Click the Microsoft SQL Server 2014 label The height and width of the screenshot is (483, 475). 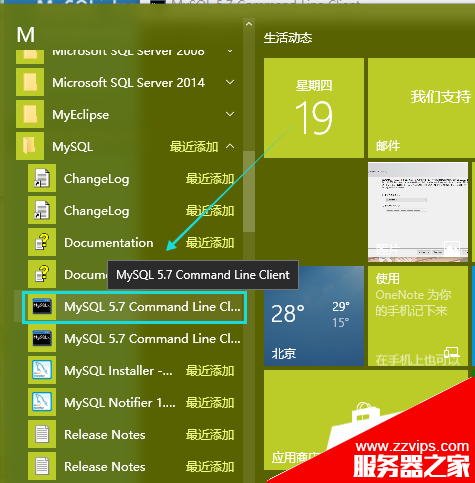click(x=128, y=83)
